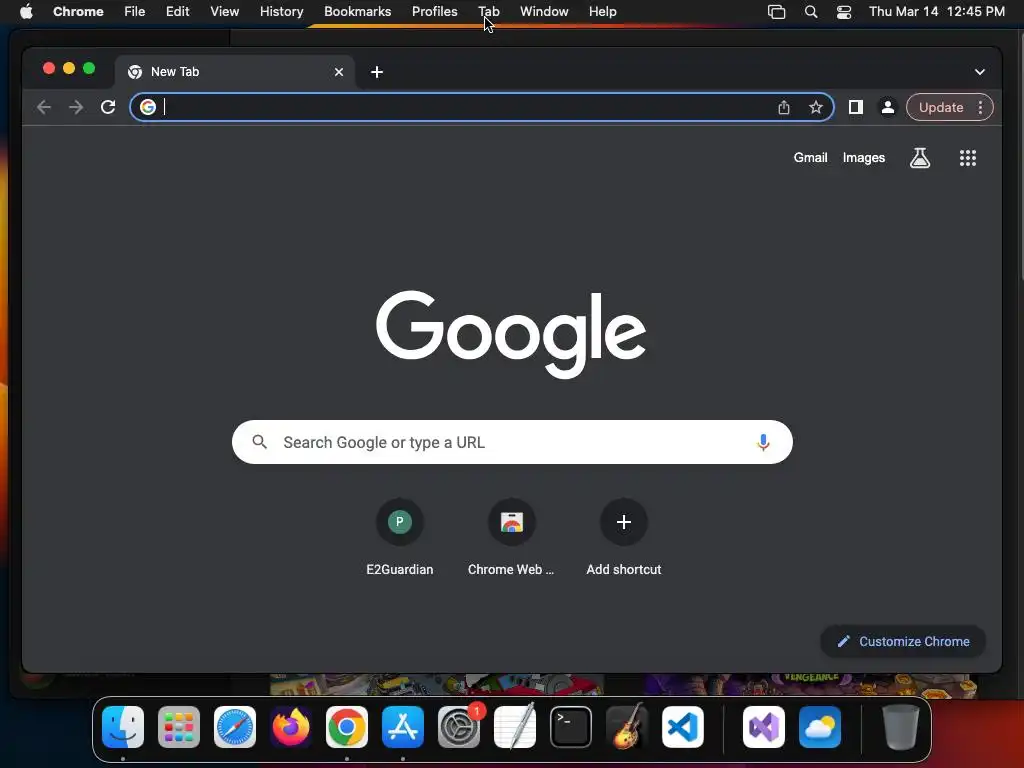1024x768 pixels.
Task: Open Google Images link
Action: click(863, 157)
